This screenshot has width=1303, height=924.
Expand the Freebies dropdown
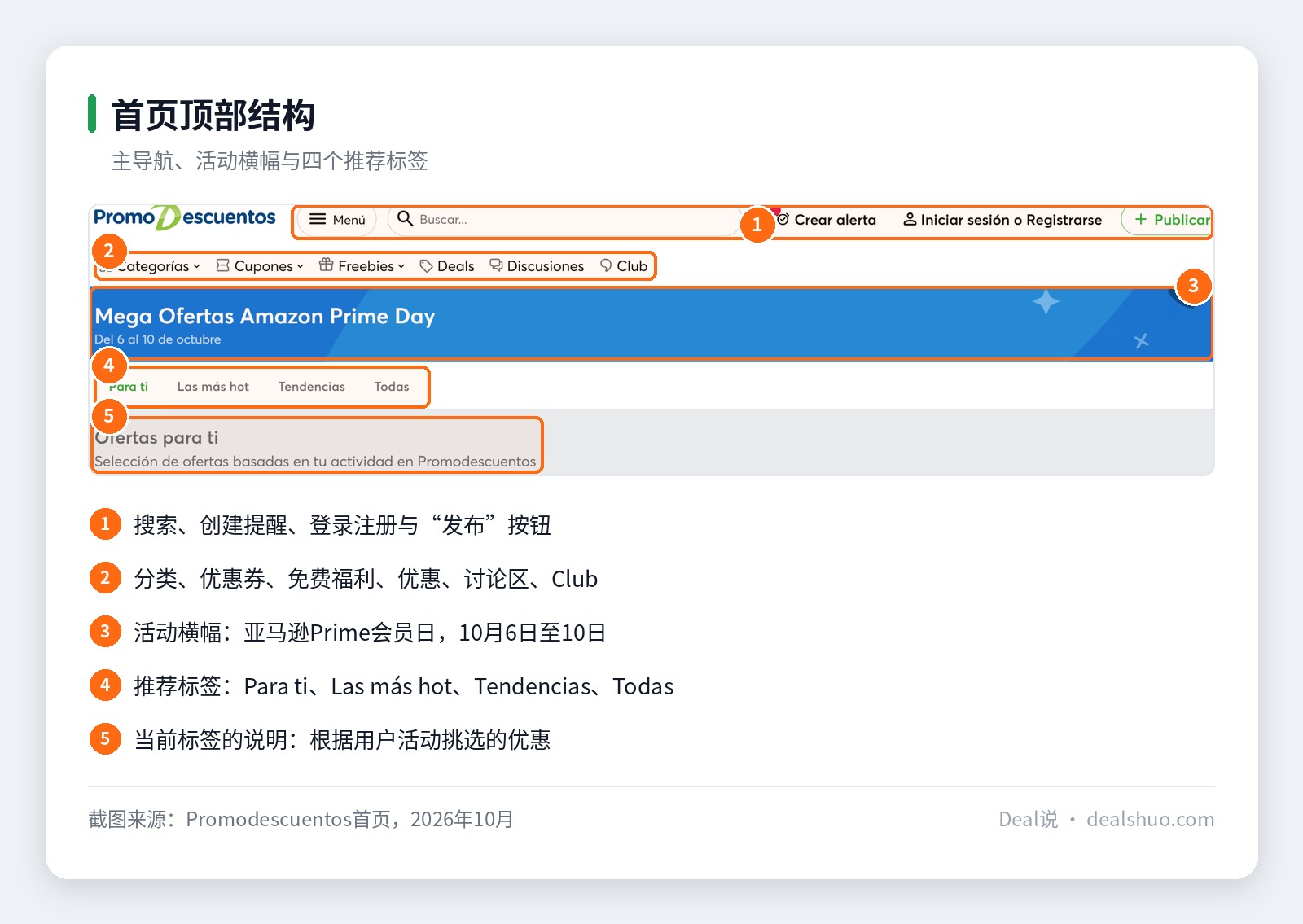(x=362, y=266)
